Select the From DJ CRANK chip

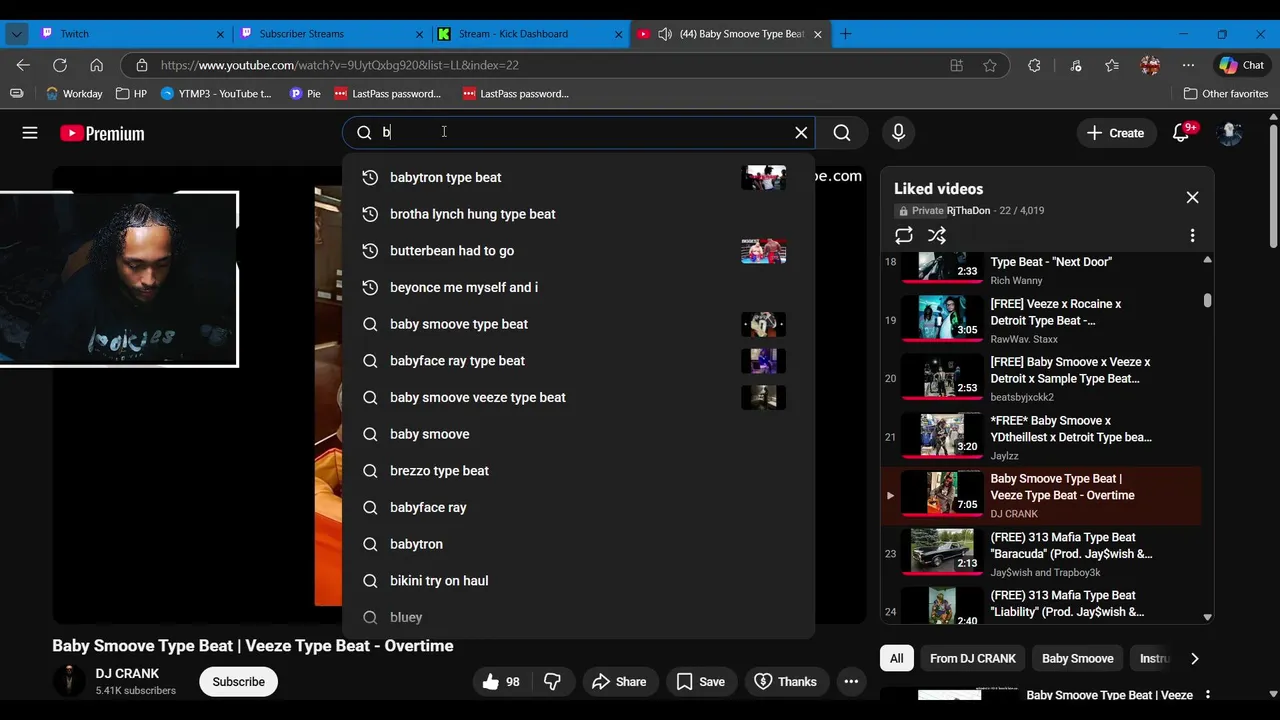pos(972,658)
